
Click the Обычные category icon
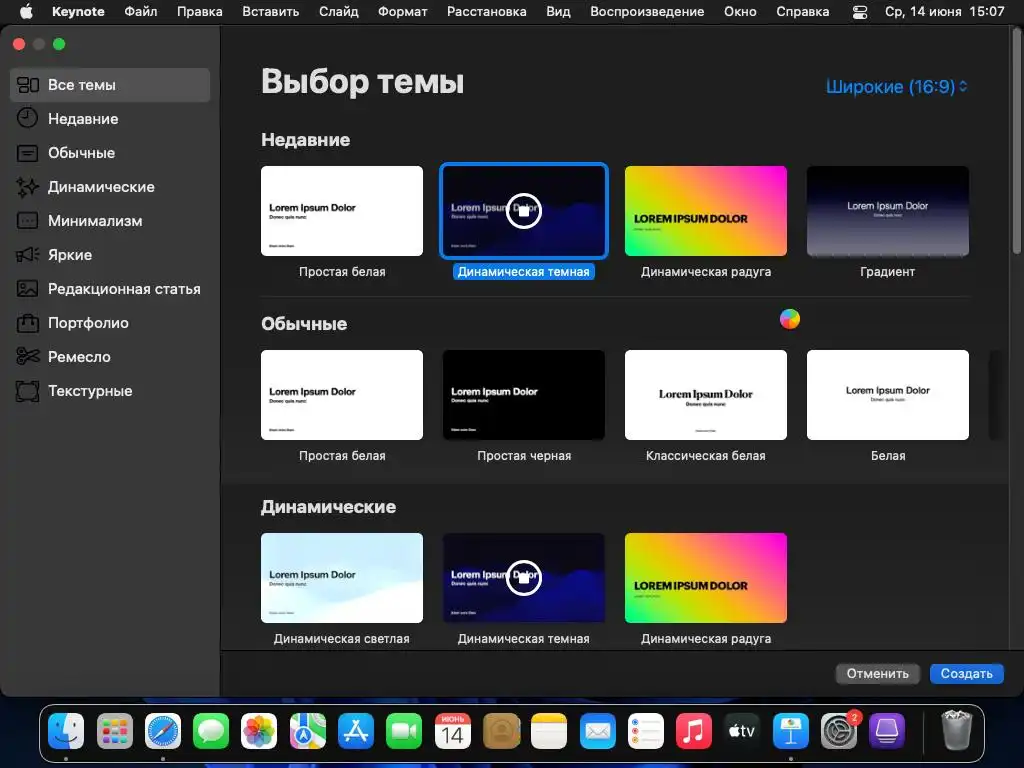(x=27, y=153)
